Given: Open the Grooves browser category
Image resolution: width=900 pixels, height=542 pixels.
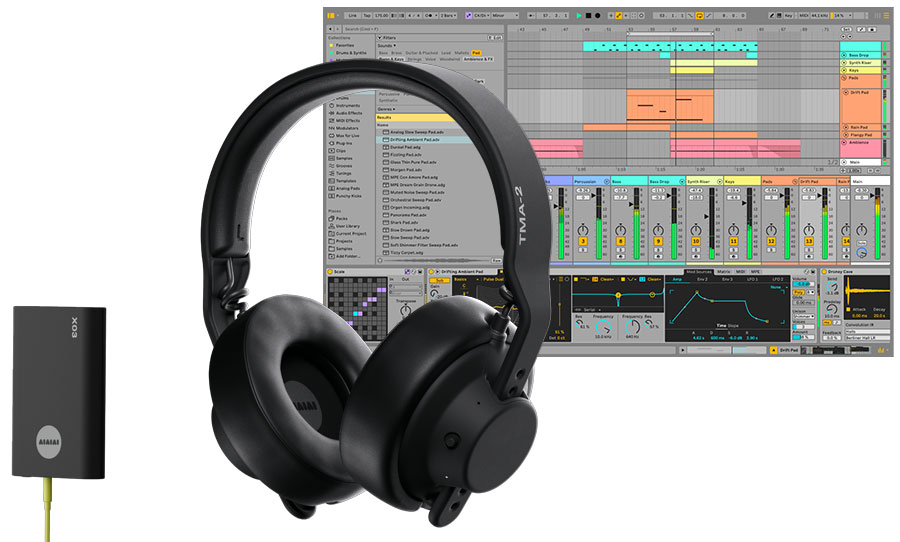Looking at the screenshot, I should tap(340, 165).
